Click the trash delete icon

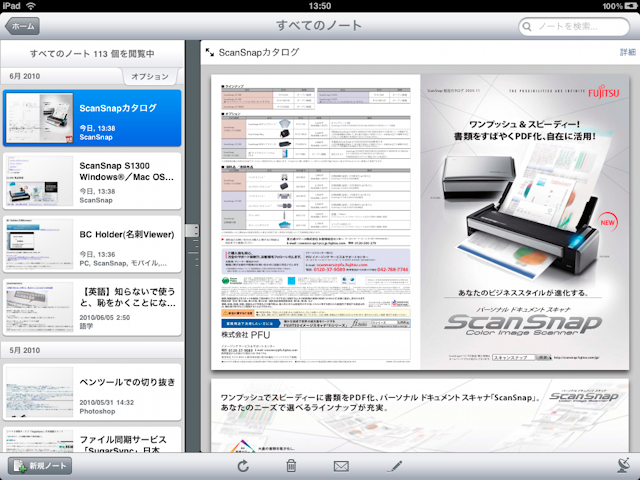pyautogui.click(x=291, y=466)
